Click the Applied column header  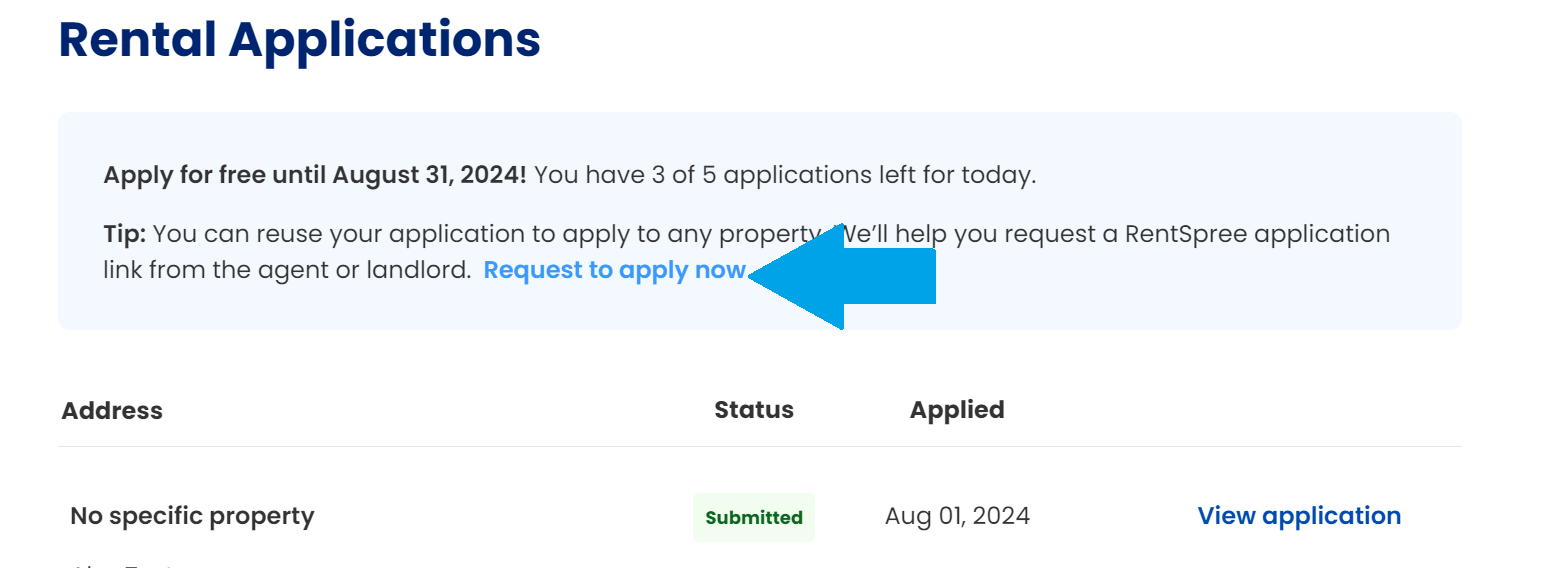pos(957,409)
